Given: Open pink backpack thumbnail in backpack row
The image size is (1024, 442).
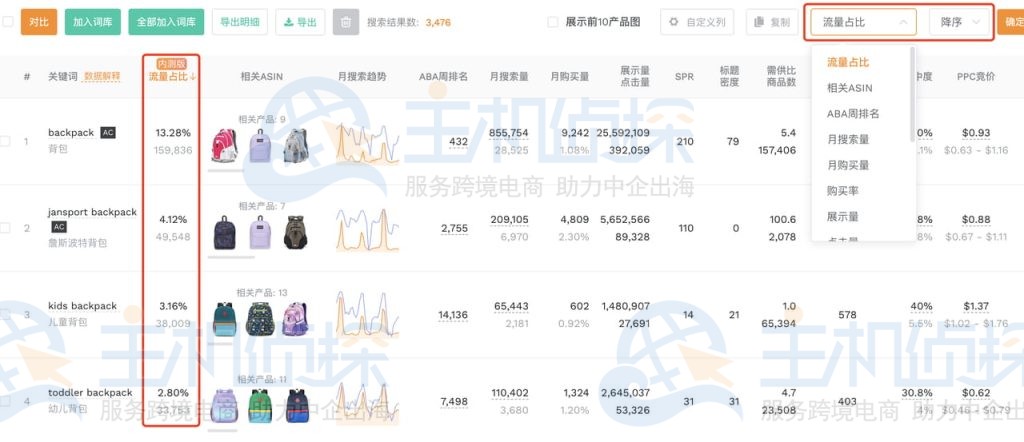Looking at the screenshot, I should point(224,145).
